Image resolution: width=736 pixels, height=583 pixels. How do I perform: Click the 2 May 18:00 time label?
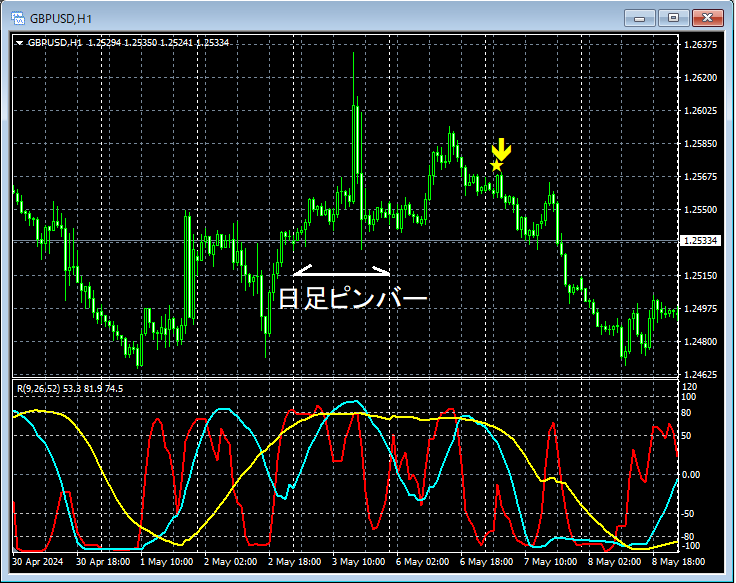tap(295, 562)
